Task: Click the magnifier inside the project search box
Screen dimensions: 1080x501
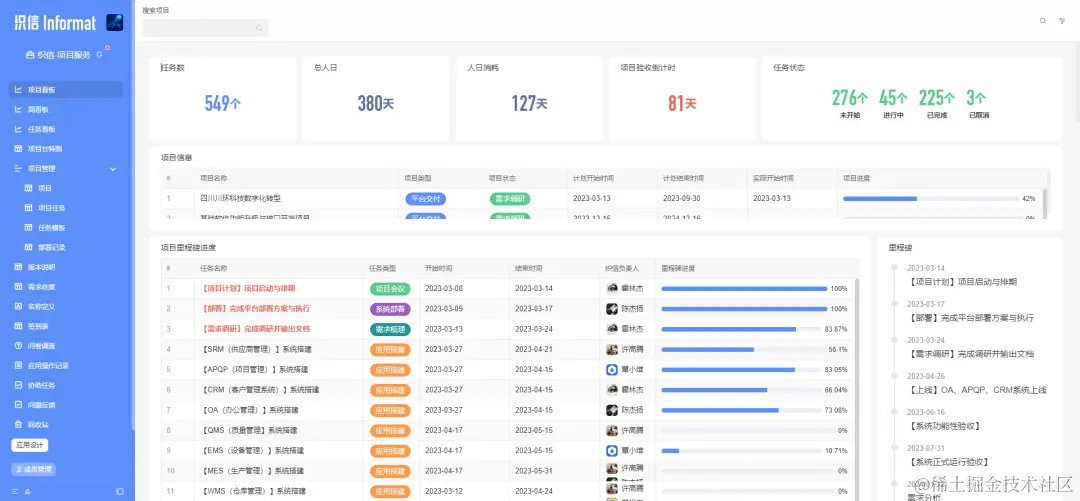Action: 259,28
